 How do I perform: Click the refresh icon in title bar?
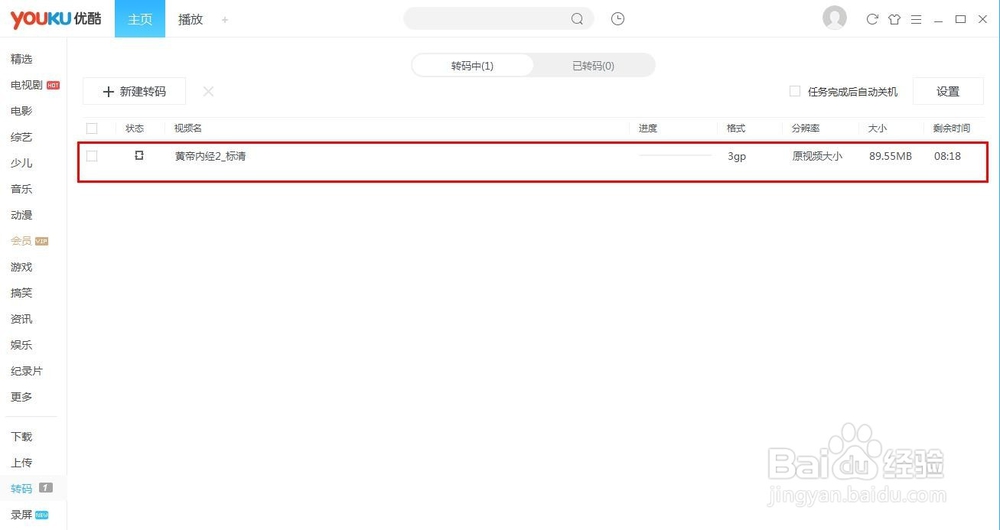click(872, 20)
